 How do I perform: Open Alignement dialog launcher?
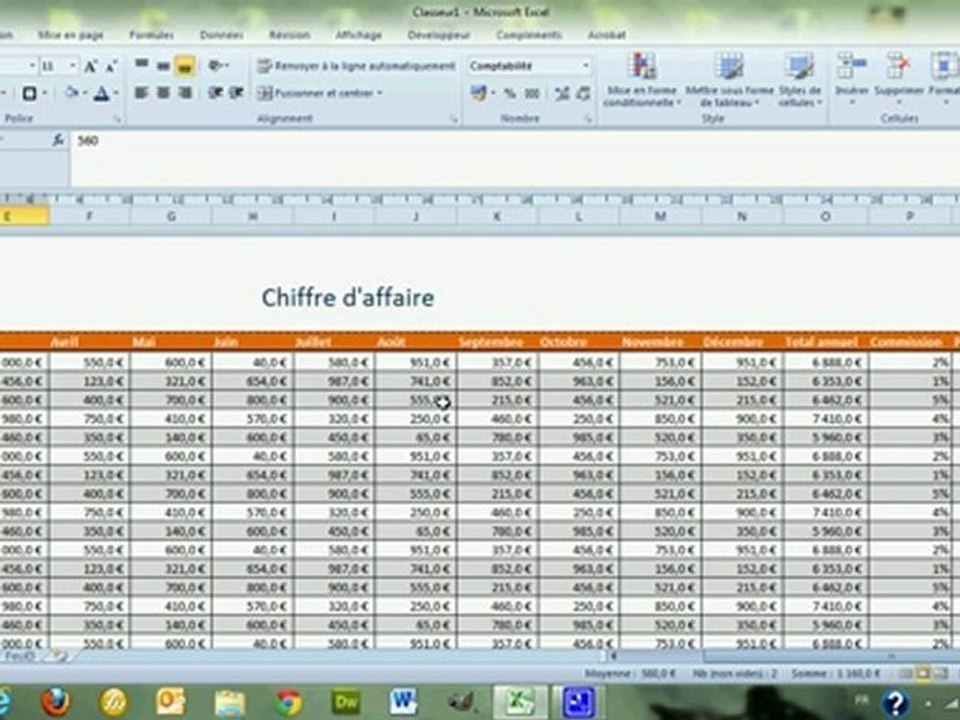click(454, 119)
